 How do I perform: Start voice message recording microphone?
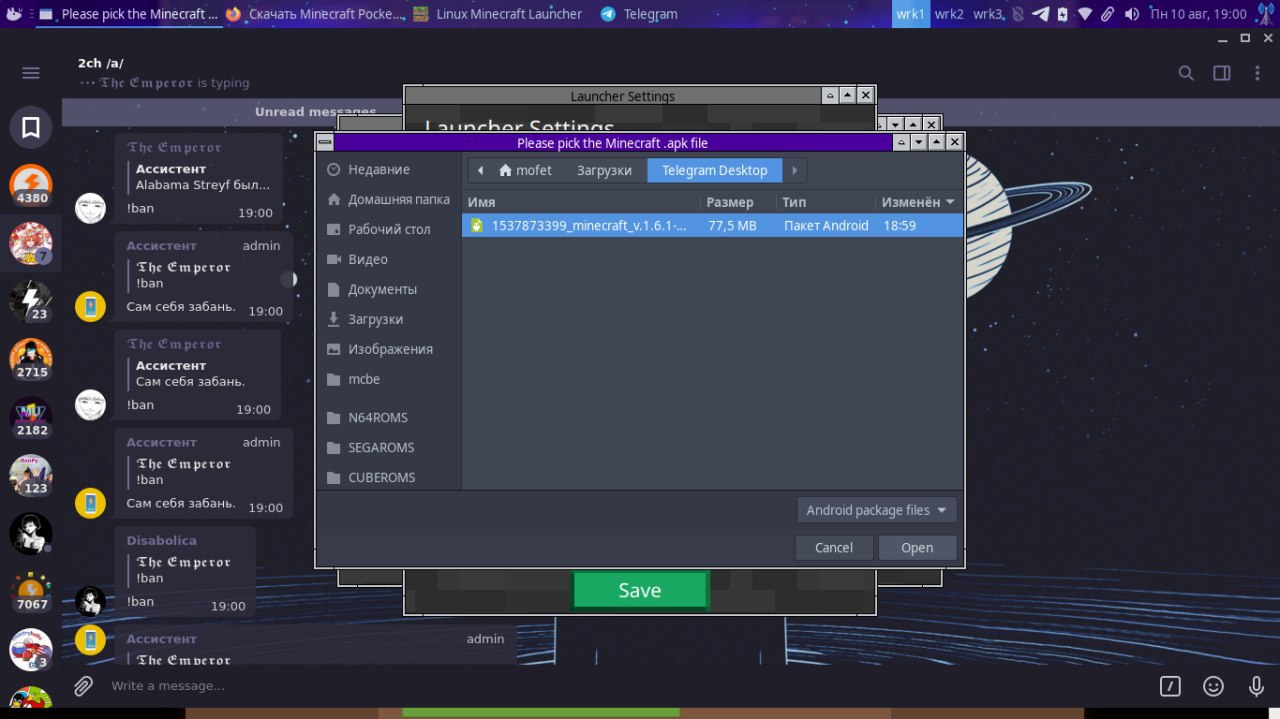pos(1257,686)
